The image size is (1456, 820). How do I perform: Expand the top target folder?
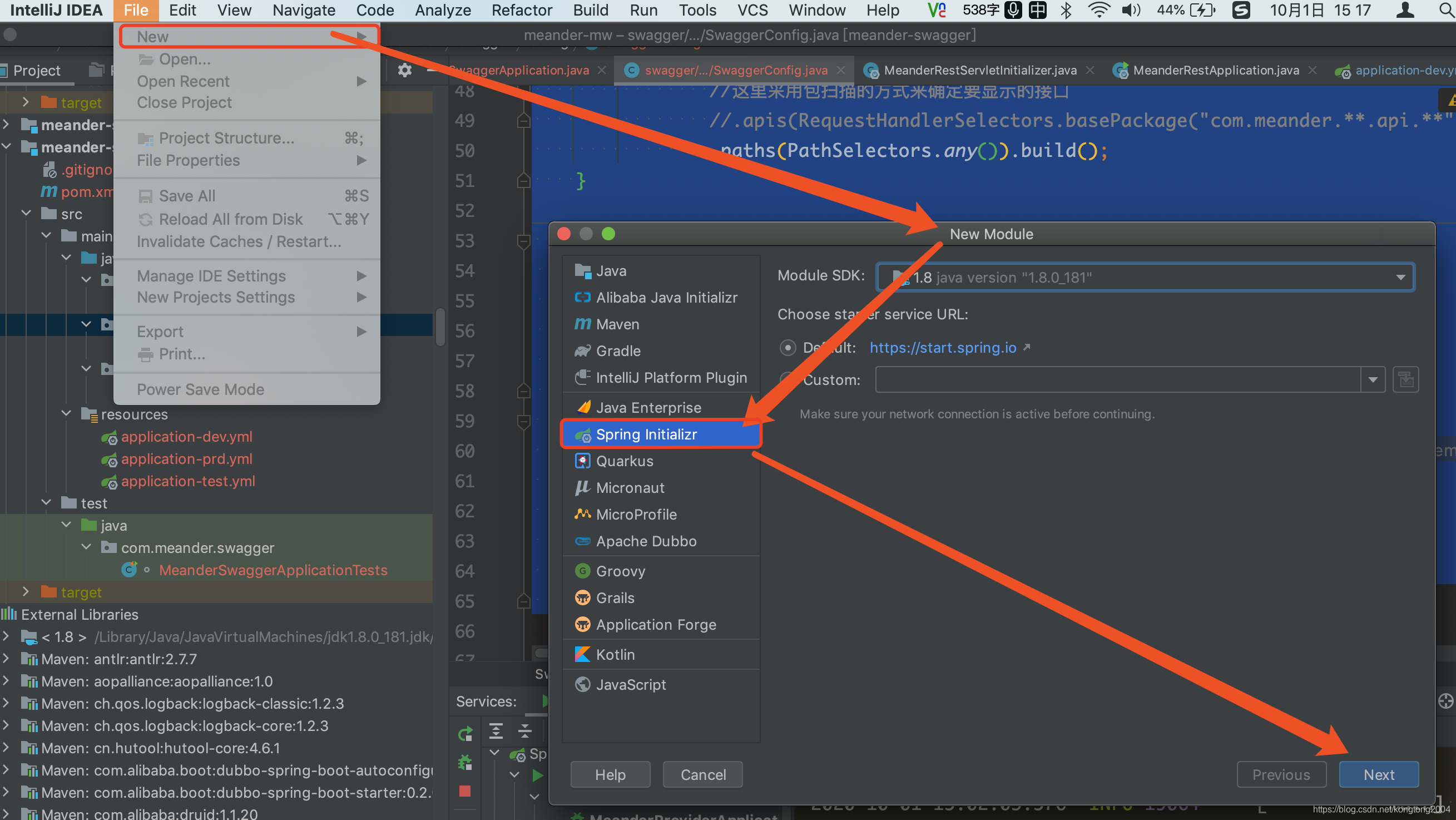click(x=26, y=102)
